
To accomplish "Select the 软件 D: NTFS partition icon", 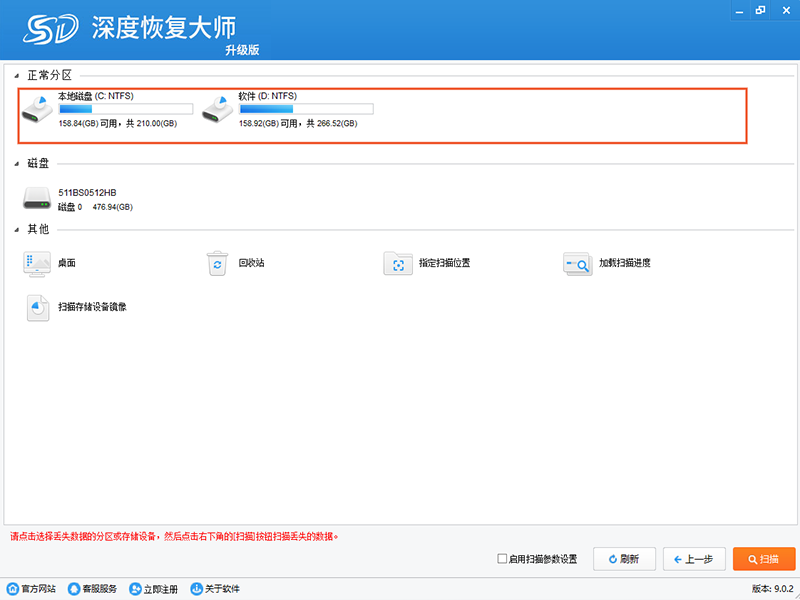I will [219, 110].
